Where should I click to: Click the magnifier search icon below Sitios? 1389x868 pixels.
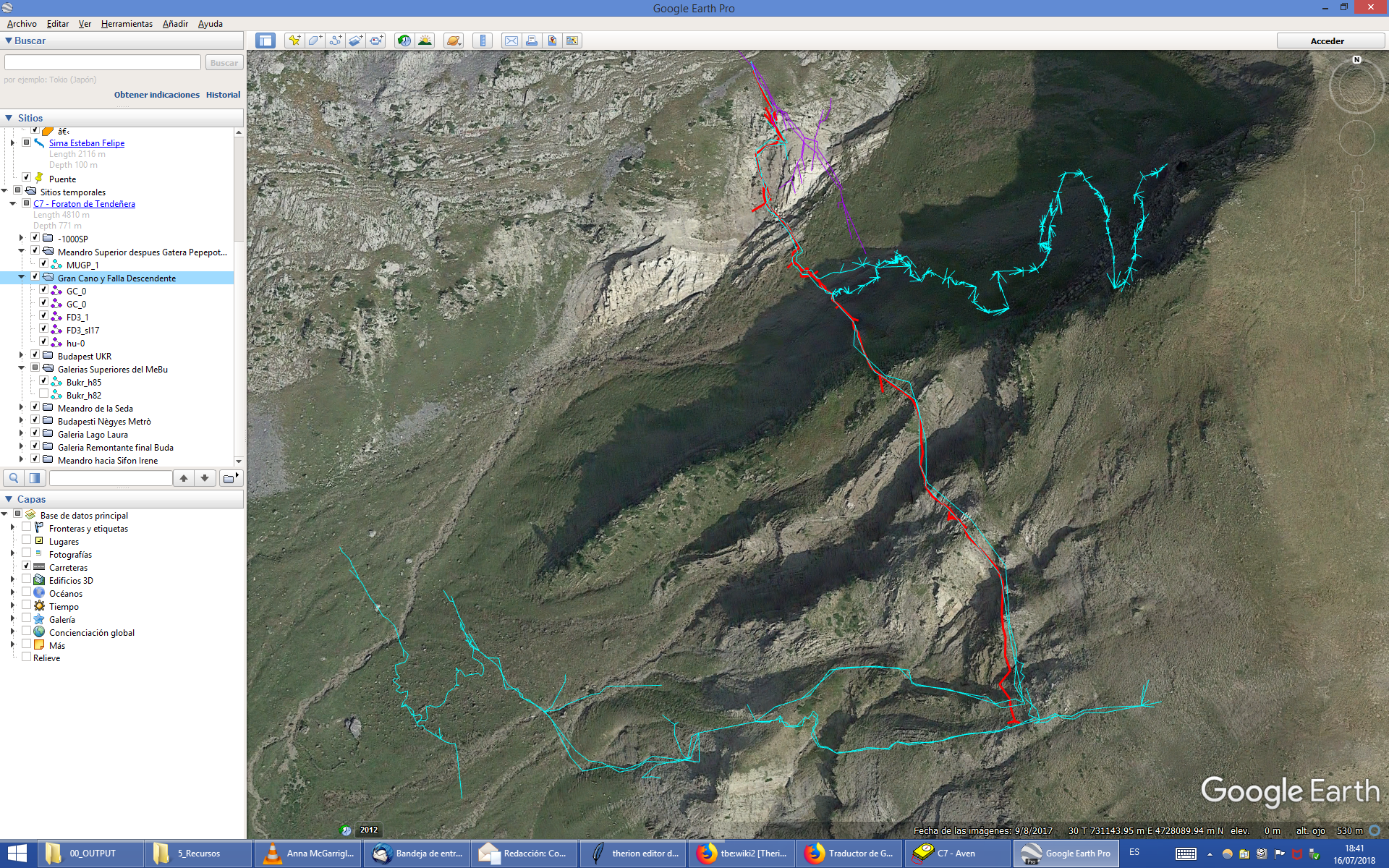pos(14,478)
